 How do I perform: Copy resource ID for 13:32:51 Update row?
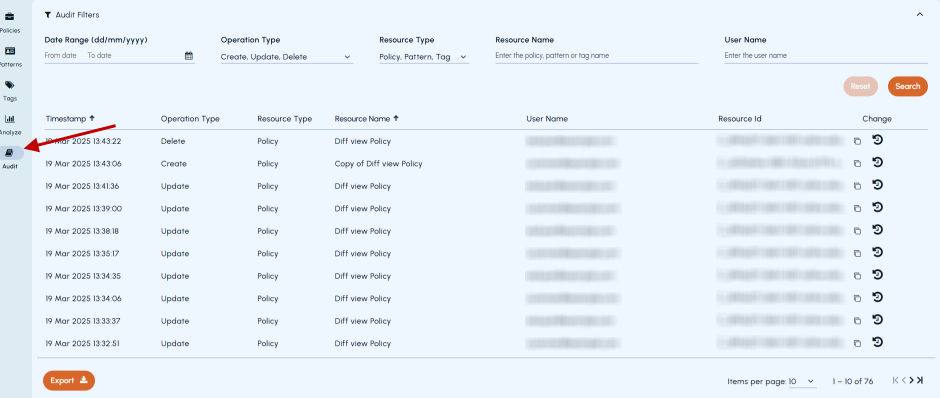click(857, 343)
